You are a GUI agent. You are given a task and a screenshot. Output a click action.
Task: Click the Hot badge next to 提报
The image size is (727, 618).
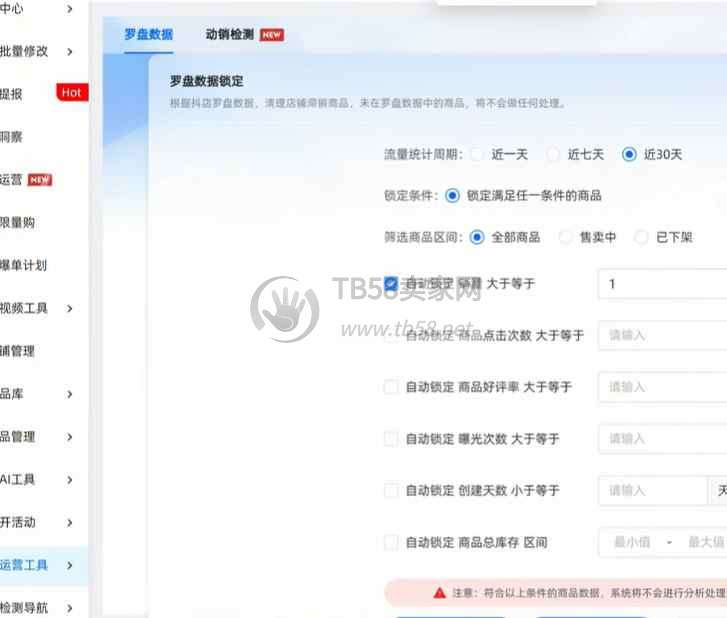[72, 93]
